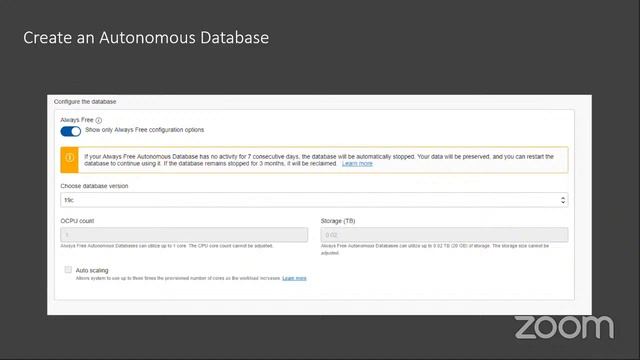Toggle the Always Free configuration switch
This screenshot has height=360, width=640.
pyautogui.click(x=71, y=131)
